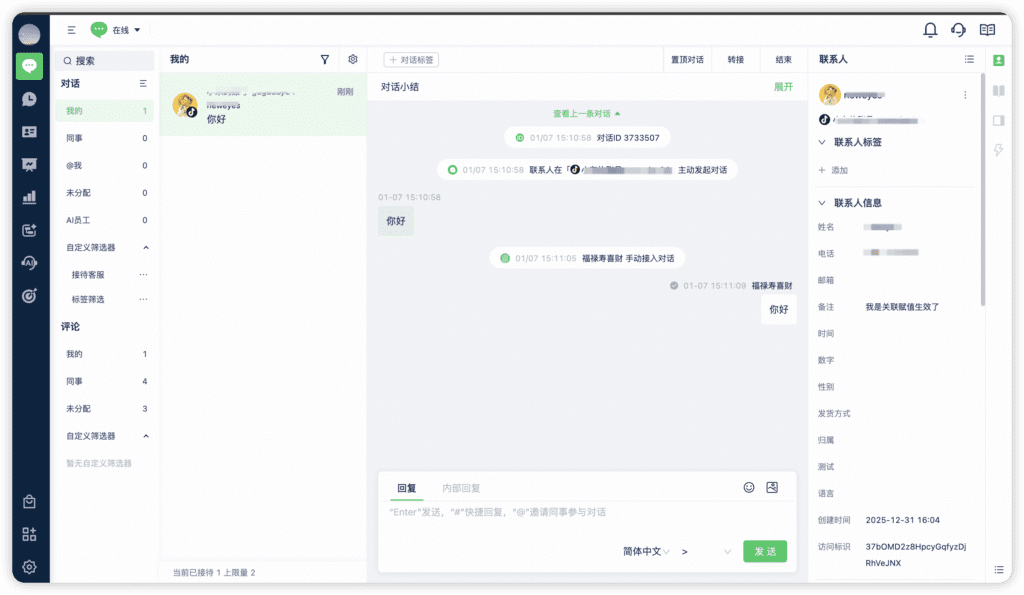1024x595 pixels.
Task: Collapse the 联系人信息 section
Action: [x=822, y=203]
